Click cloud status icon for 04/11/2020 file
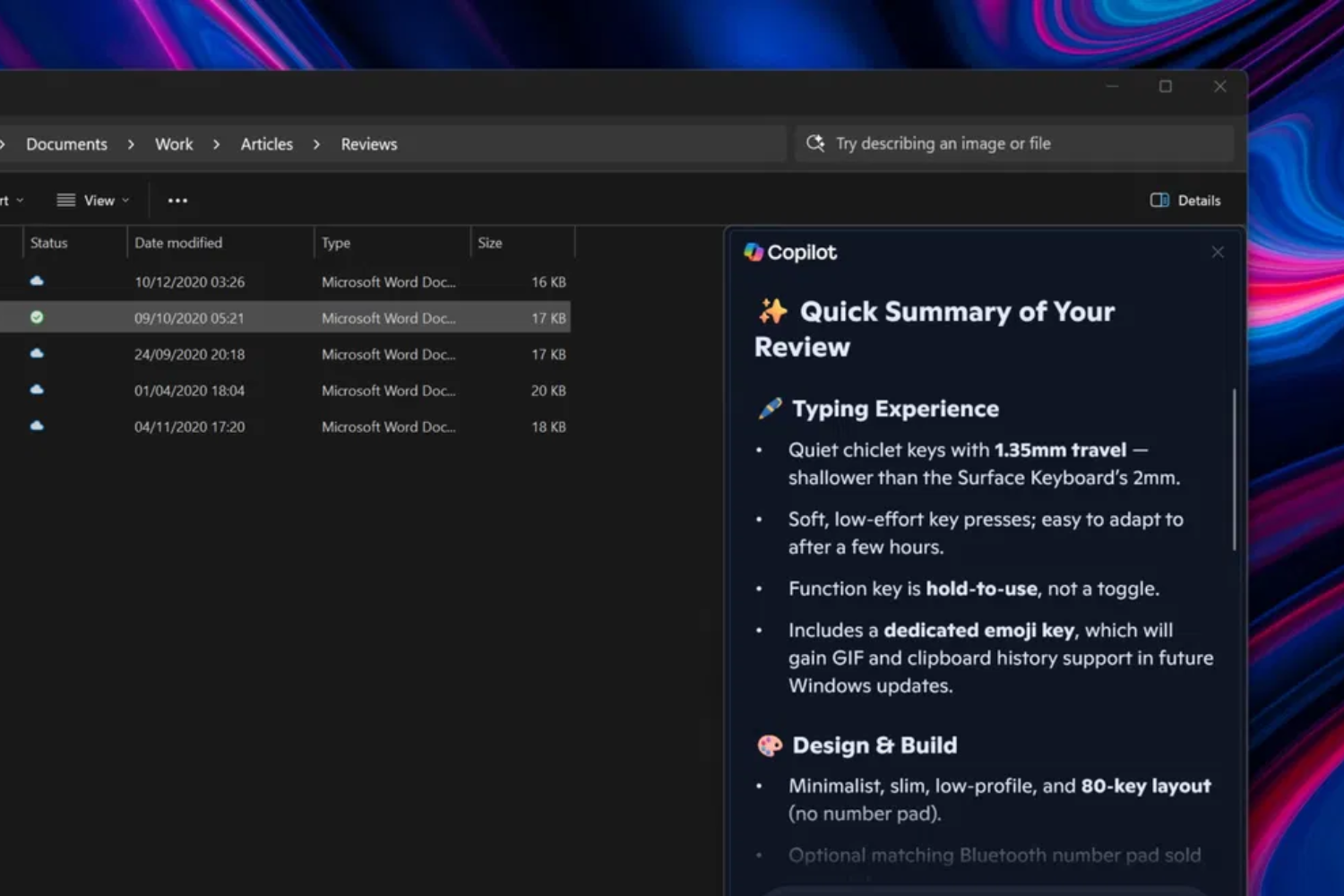Viewport: 1344px width, 896px height. click(37, 426)
